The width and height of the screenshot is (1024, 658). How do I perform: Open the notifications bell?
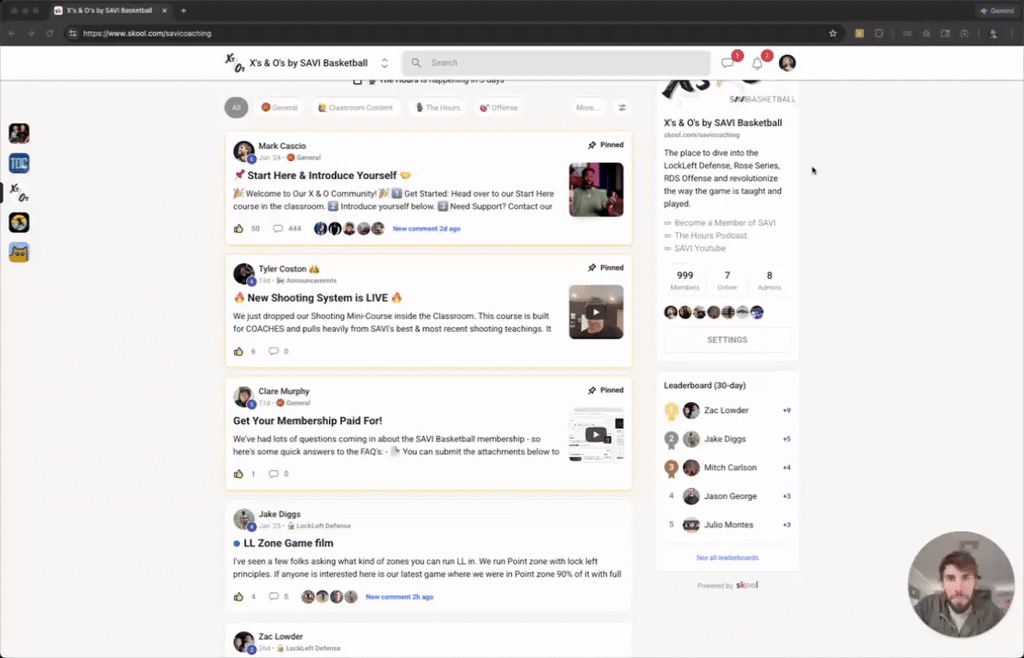pyautogui.click(x=757, y=63)
